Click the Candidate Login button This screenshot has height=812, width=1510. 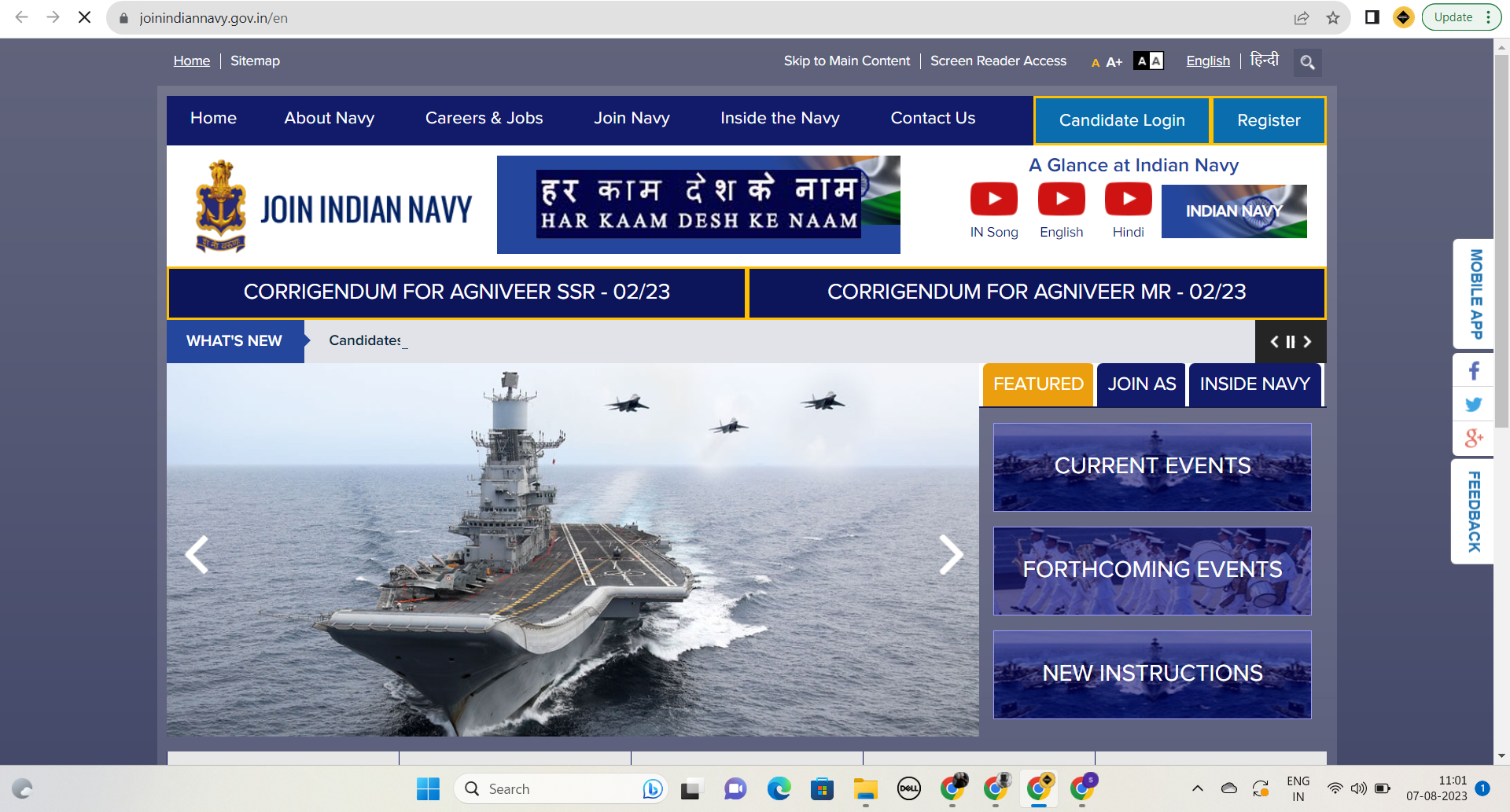point(1122,120)
